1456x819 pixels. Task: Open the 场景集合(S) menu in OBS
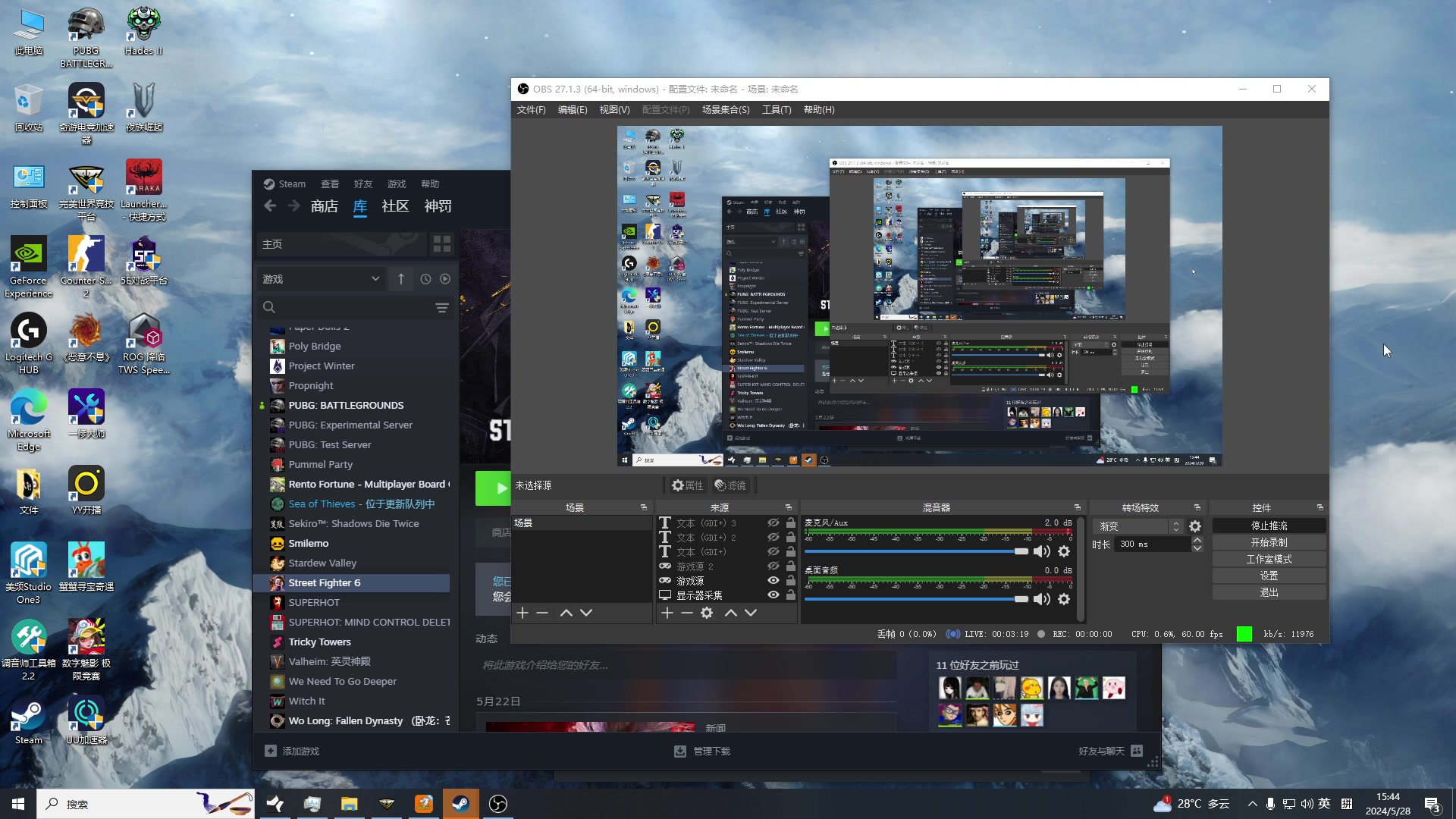click(x=726, y=110)
